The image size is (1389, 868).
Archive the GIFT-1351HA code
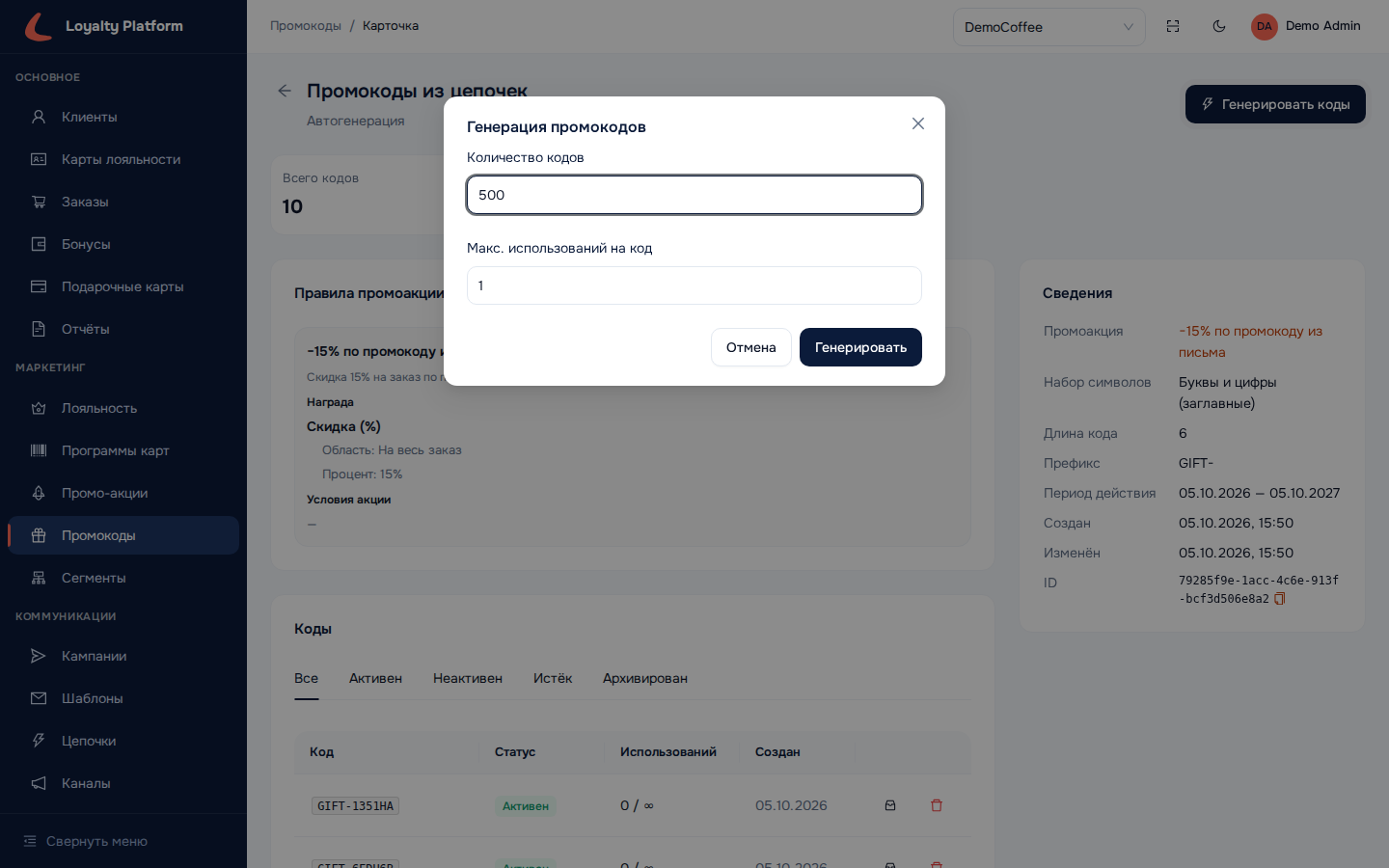890,805
